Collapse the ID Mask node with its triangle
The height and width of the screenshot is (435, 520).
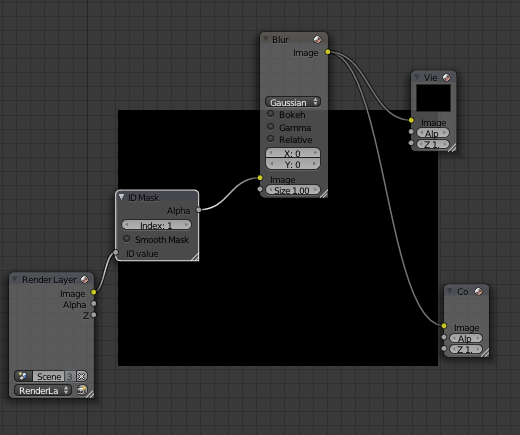pyautogui.click(x=122, y=197)
